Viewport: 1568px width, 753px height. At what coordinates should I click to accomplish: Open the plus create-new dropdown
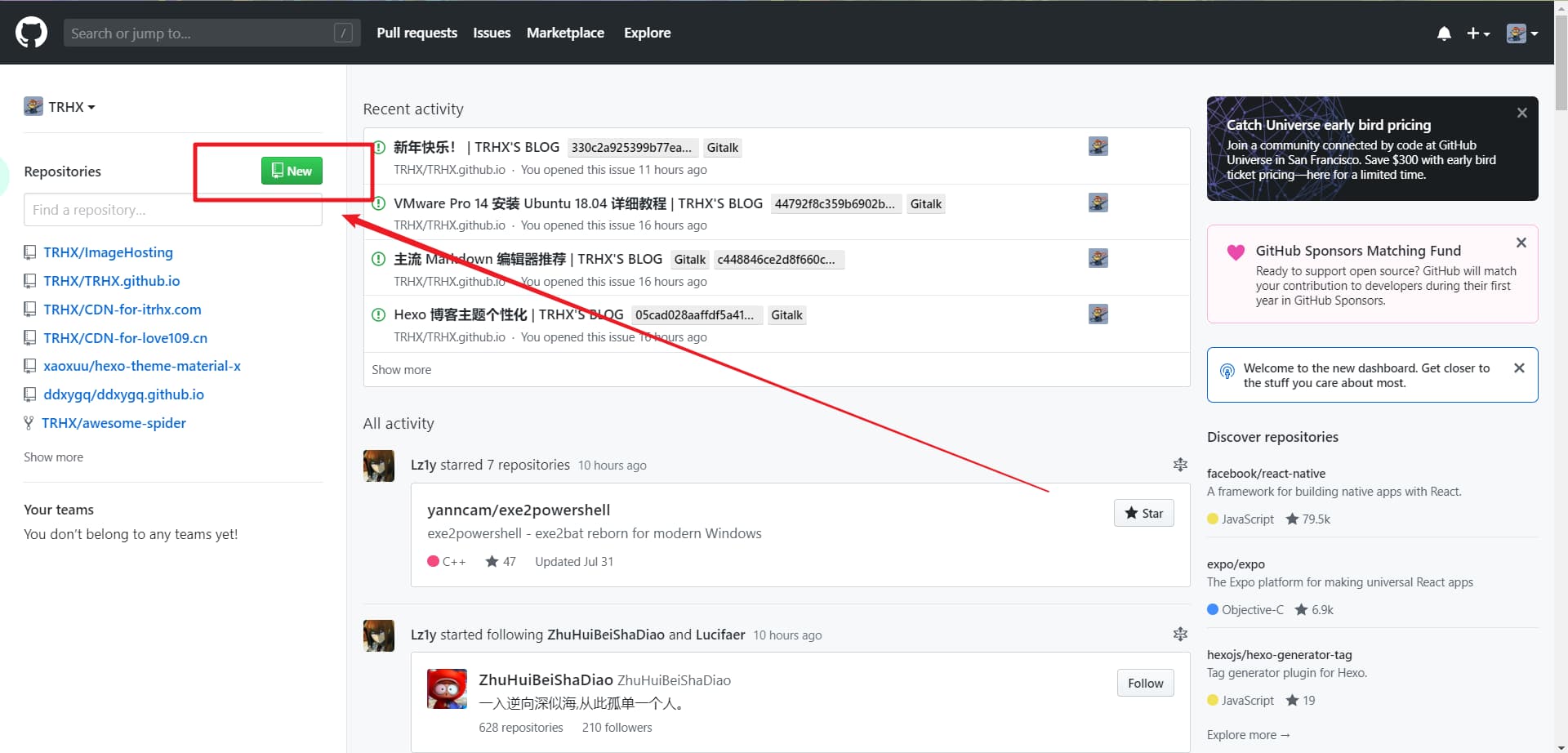(1478, 33)
